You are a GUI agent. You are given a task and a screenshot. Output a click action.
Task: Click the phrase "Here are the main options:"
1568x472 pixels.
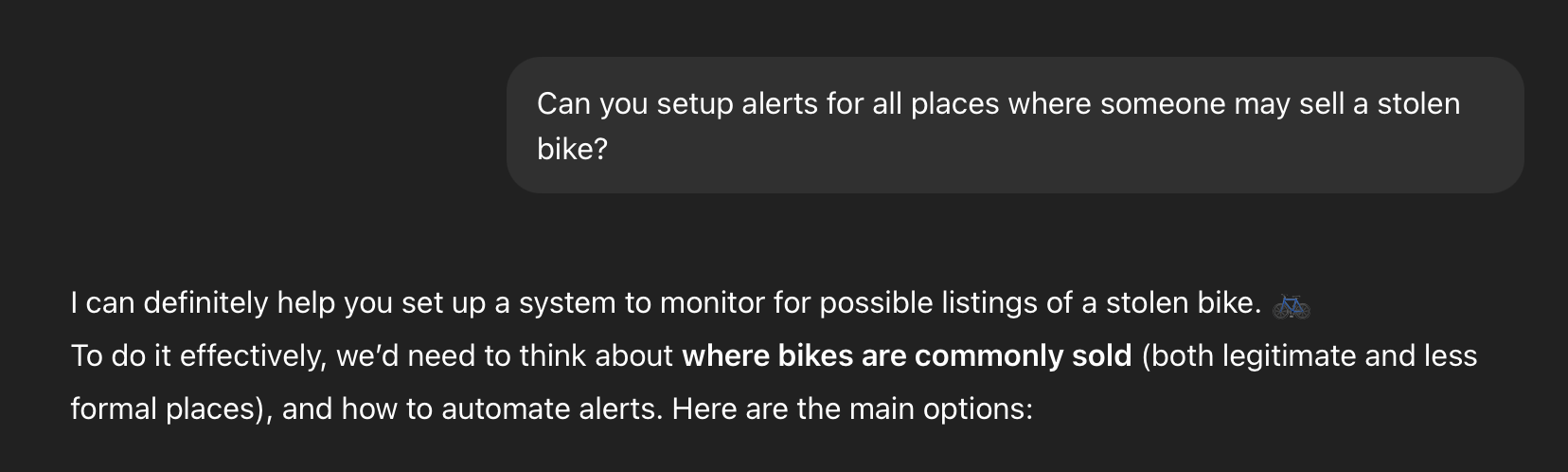(x=851, y=409)
